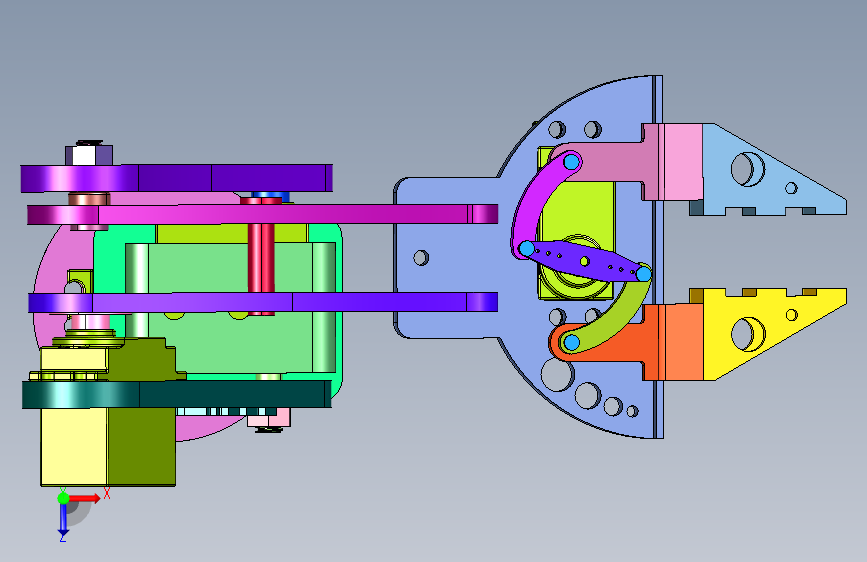Pick the dark teal bottom plate
The width and height of the screenshot is (867, 562).
click(176, 394)
